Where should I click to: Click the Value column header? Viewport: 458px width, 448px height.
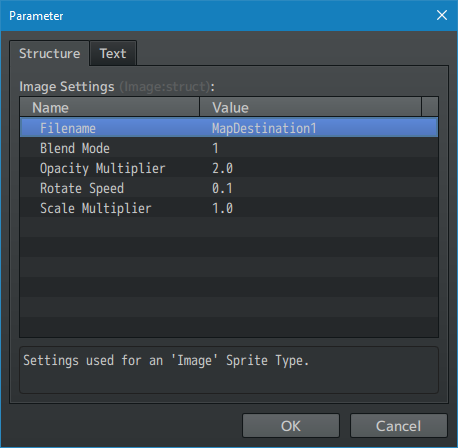coord(311,107)
